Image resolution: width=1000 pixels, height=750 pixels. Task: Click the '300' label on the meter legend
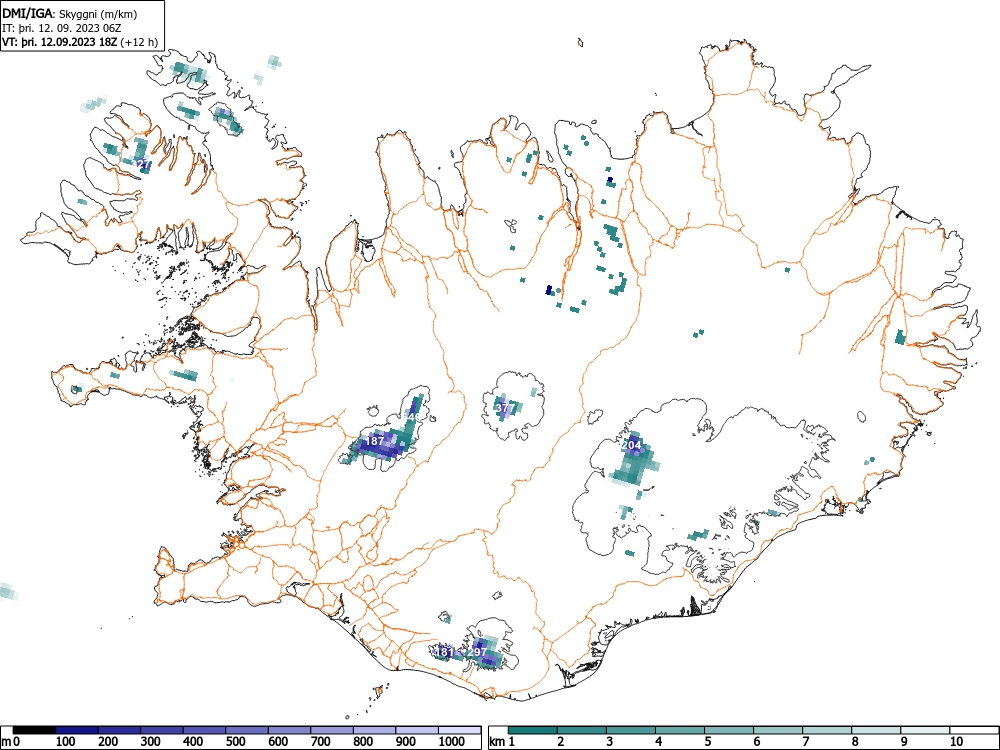pyautogui.click(x=151, y=742)
